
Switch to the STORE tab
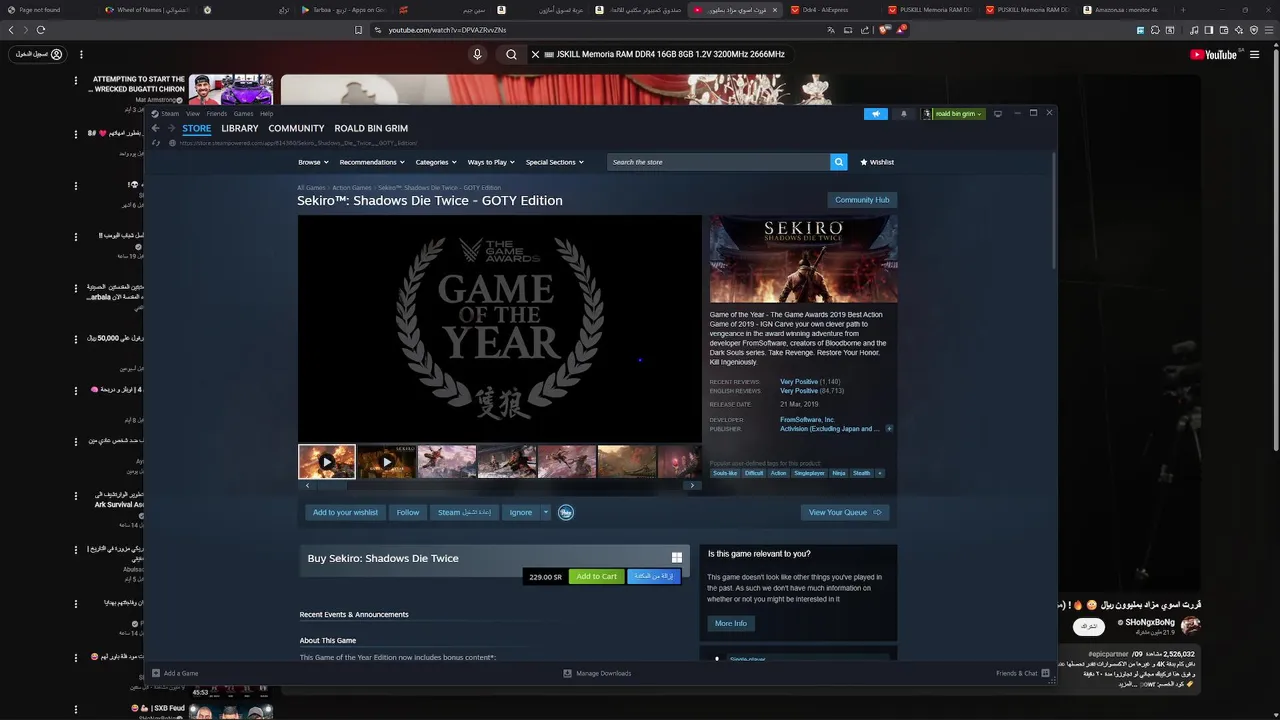197,128
